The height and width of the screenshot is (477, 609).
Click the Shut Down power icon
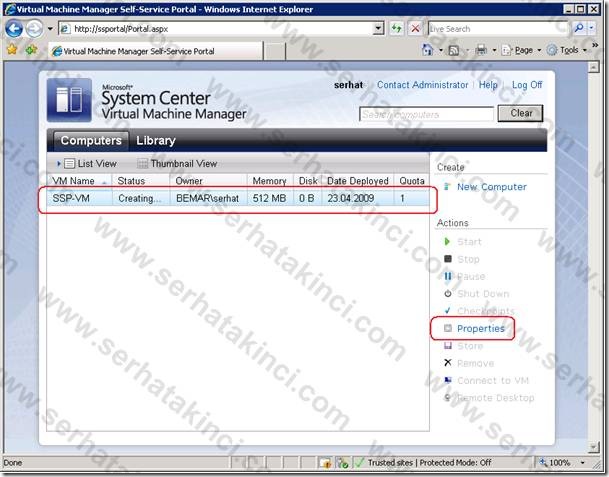pos(448,293)
